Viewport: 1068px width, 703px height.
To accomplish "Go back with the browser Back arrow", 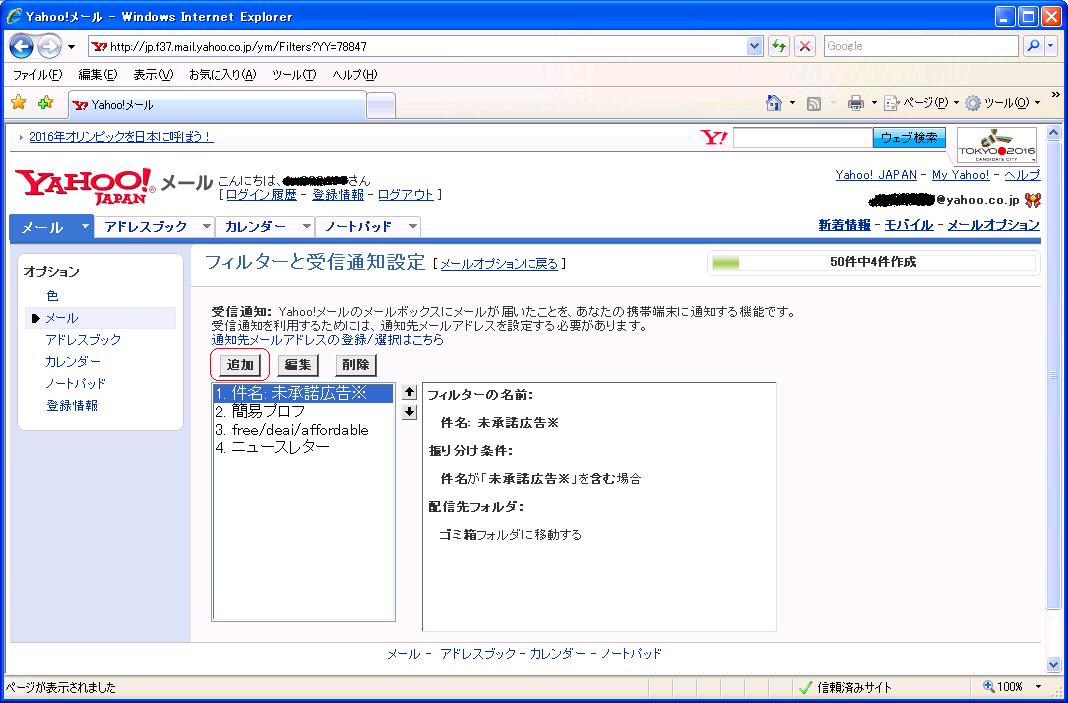I will pyautogui.click(x=21, y=46).
